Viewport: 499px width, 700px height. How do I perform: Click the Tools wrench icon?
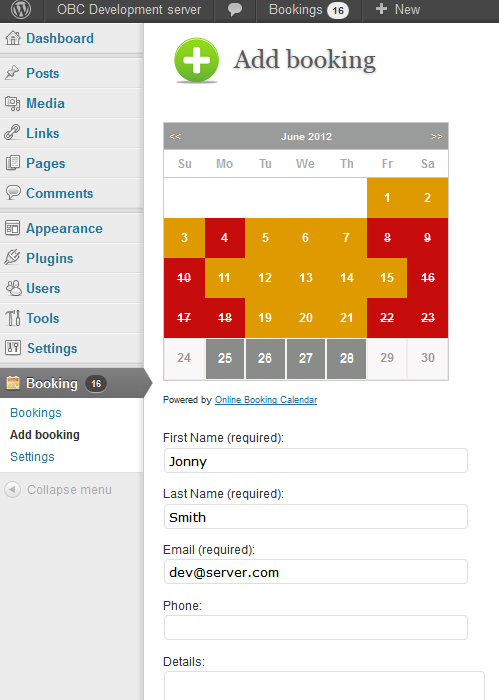[13, 318]
